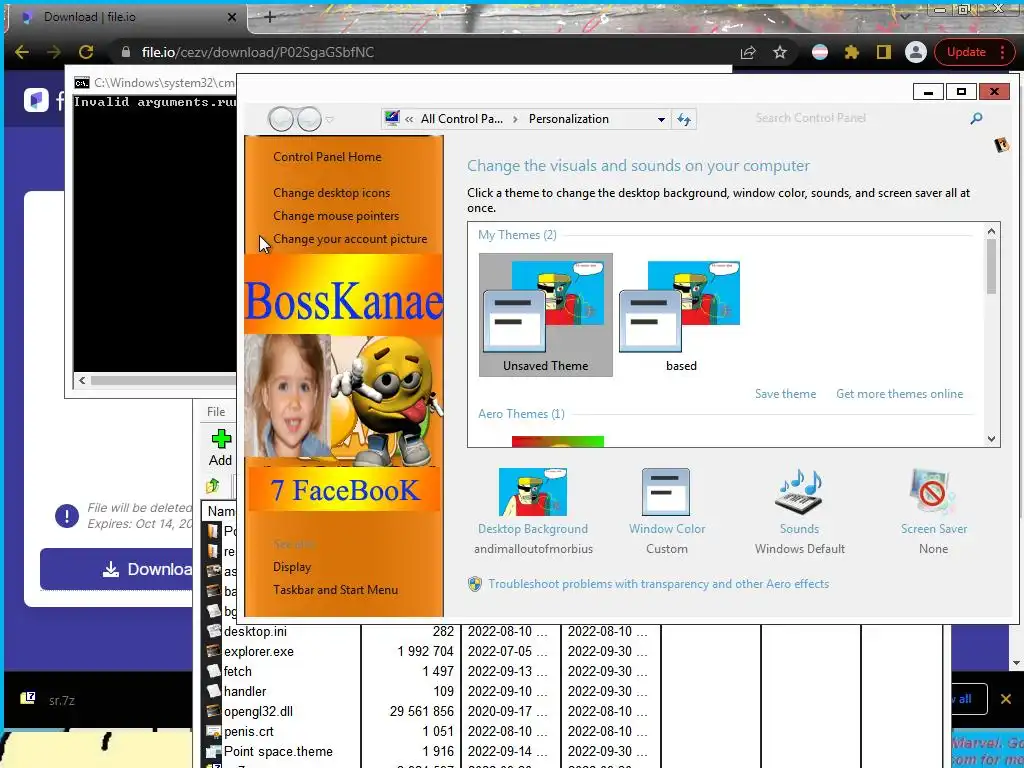
Task: Bookmark this page with star icon
Action: [x=780, y=52]
